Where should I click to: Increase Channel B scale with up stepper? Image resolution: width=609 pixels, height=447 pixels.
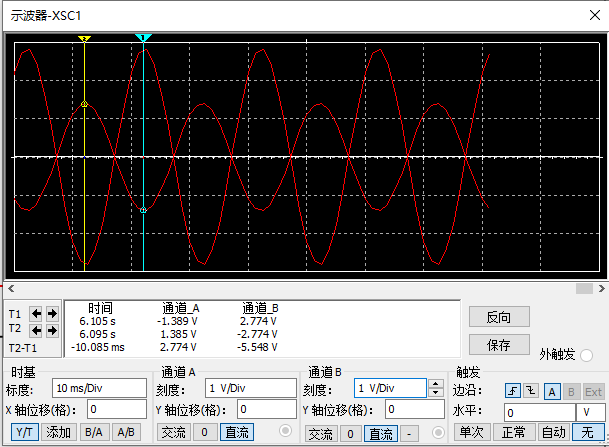click(435, 384)
